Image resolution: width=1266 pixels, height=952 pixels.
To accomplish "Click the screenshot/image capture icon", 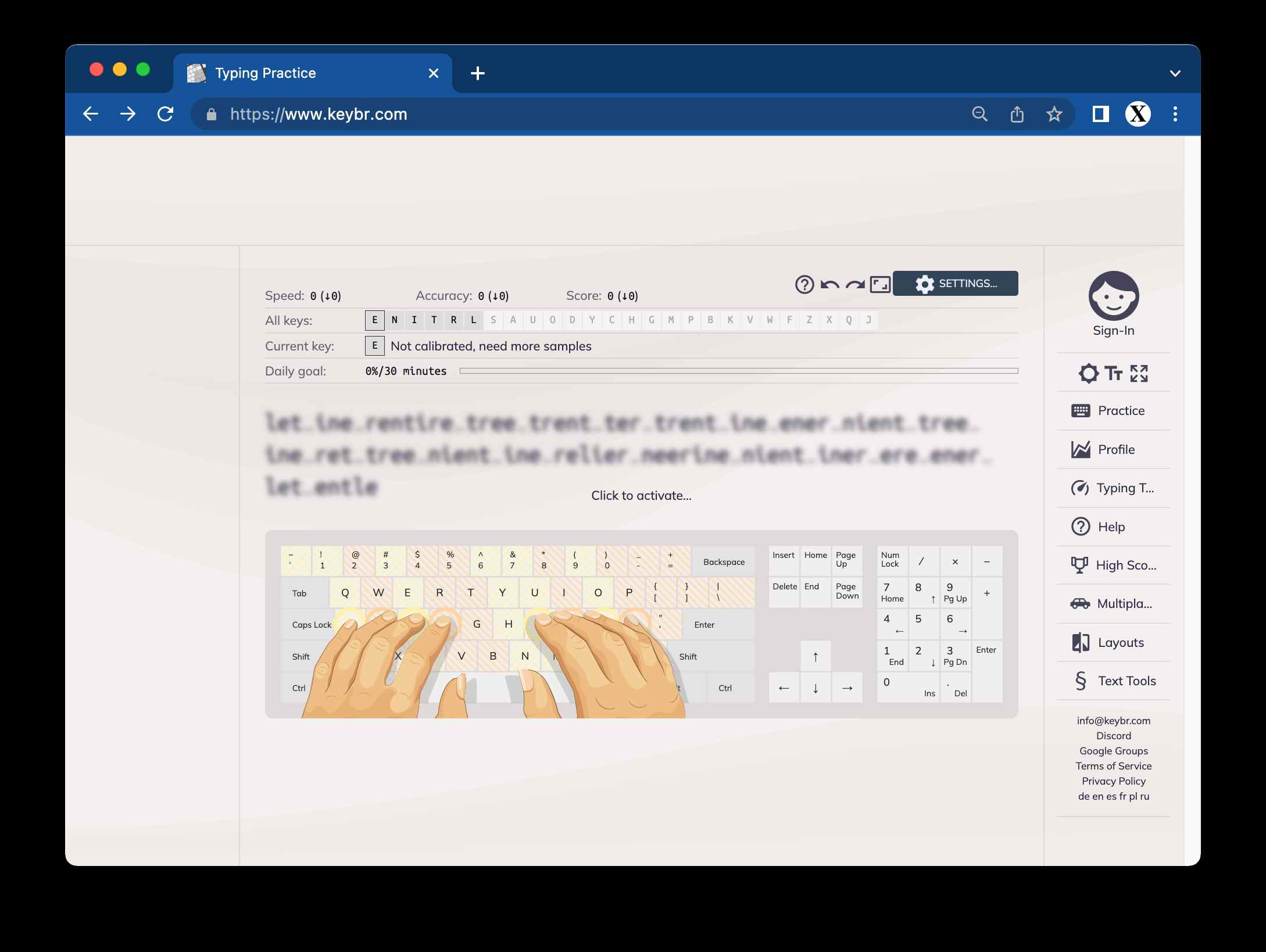I will click(878, 283).
